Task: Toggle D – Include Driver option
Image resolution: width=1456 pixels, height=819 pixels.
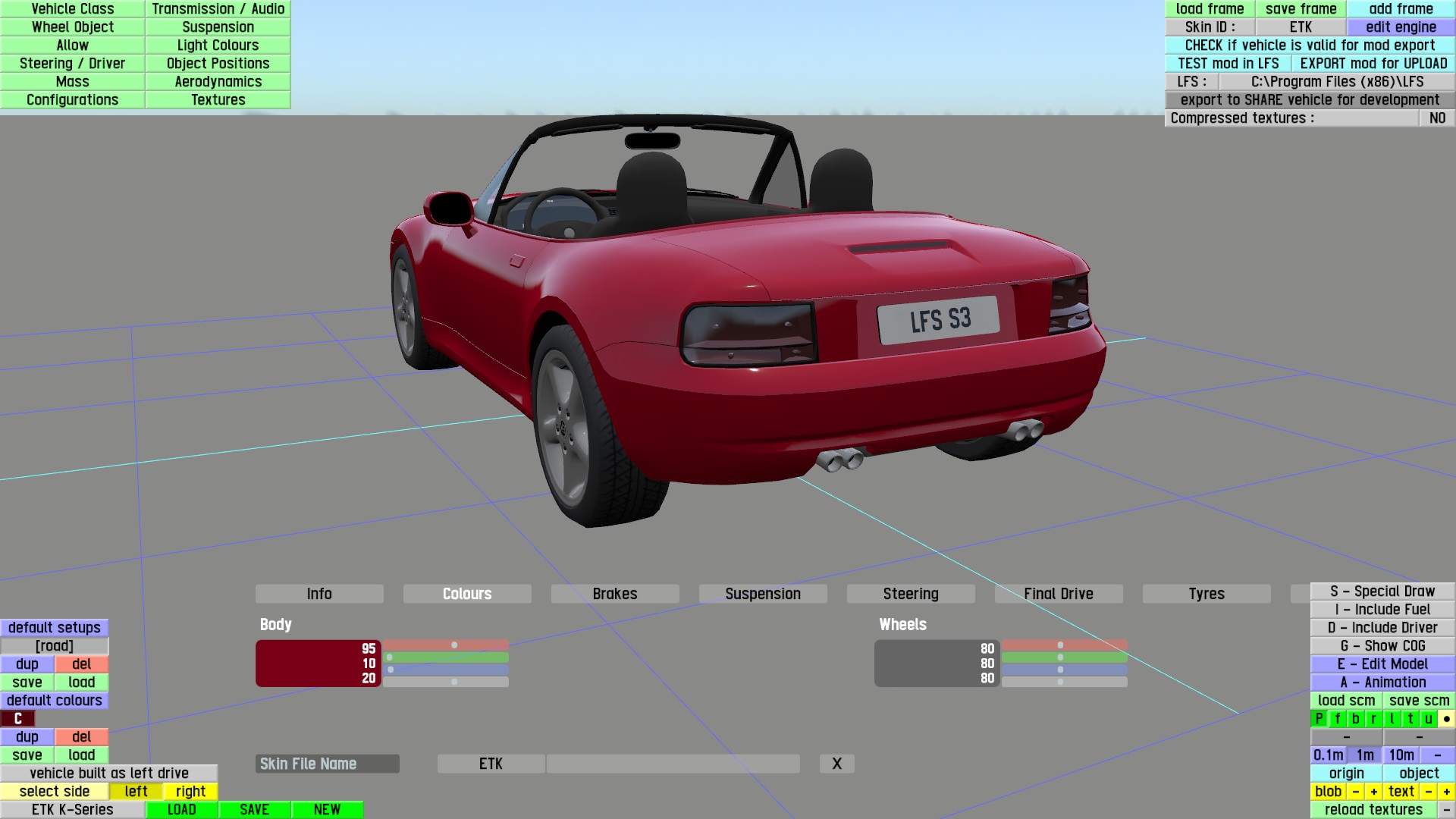Action: (x=1382, y=627)
